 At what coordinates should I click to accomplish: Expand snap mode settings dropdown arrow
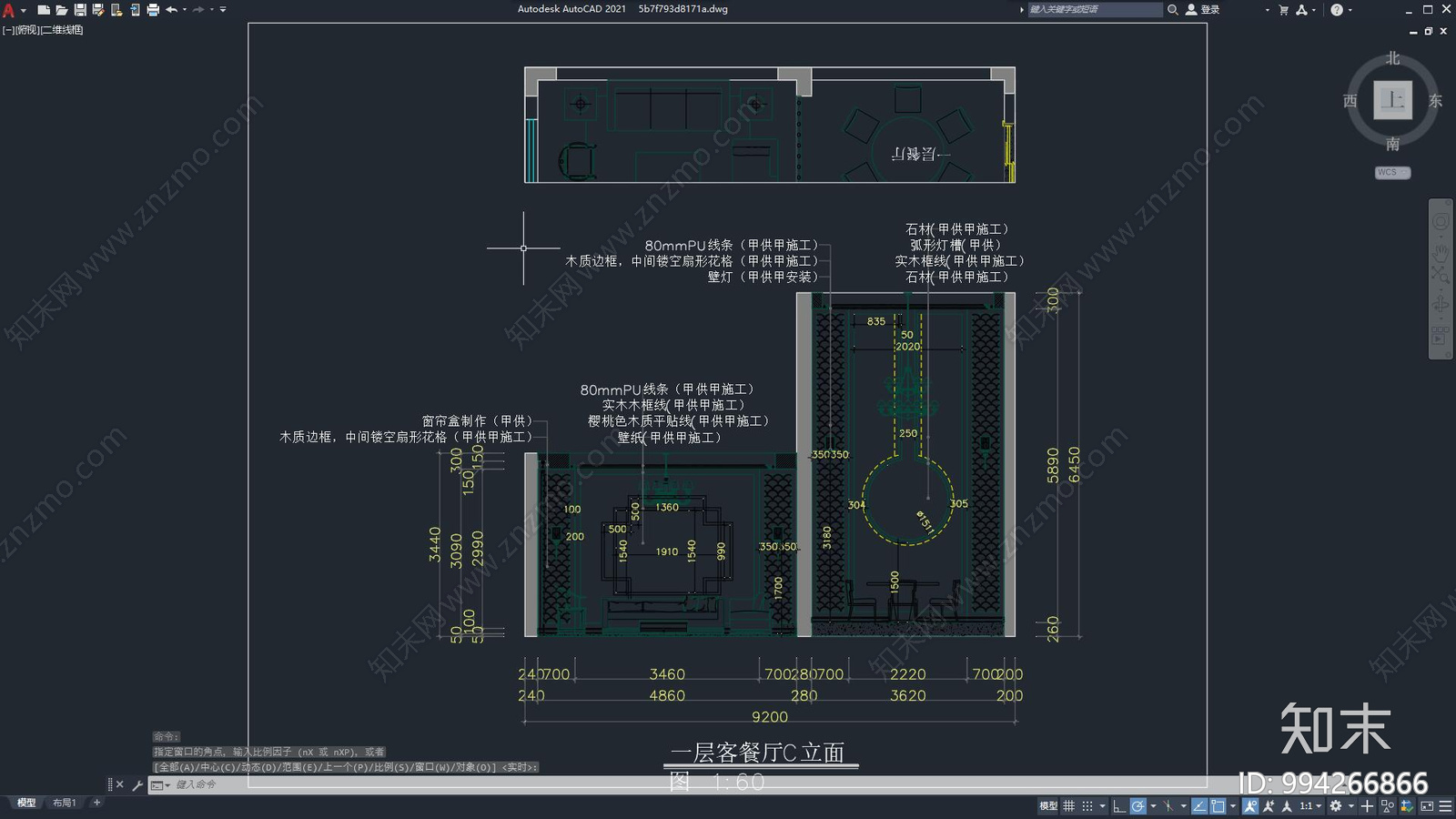pyautogui.click(x=1103, y=806)
